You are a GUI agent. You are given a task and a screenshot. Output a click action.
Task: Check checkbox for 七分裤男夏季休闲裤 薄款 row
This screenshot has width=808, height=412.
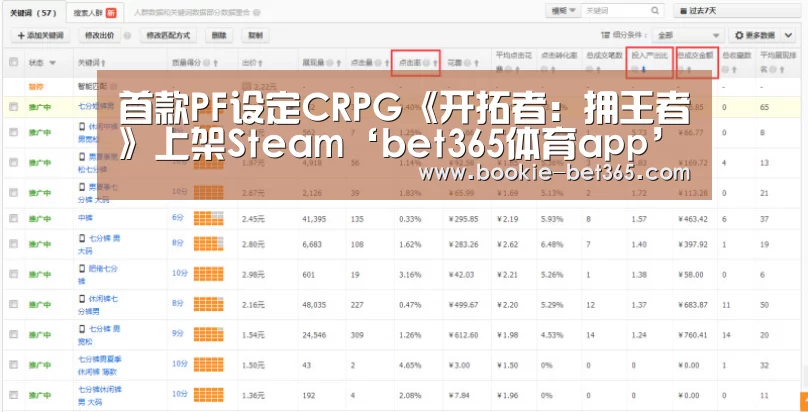click(x=13, y=365)
